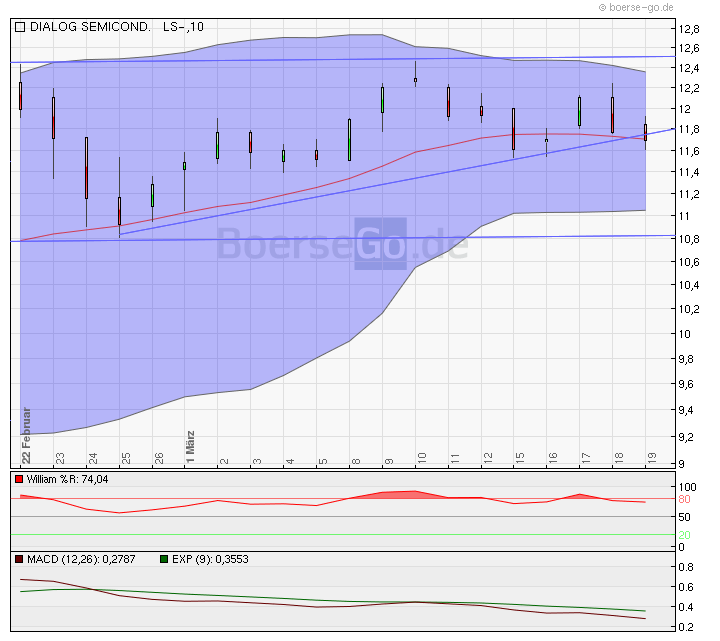Click the 12,8 price axis label
The image size is (720, 641).
pyautogui.click(x=689, y=29)
